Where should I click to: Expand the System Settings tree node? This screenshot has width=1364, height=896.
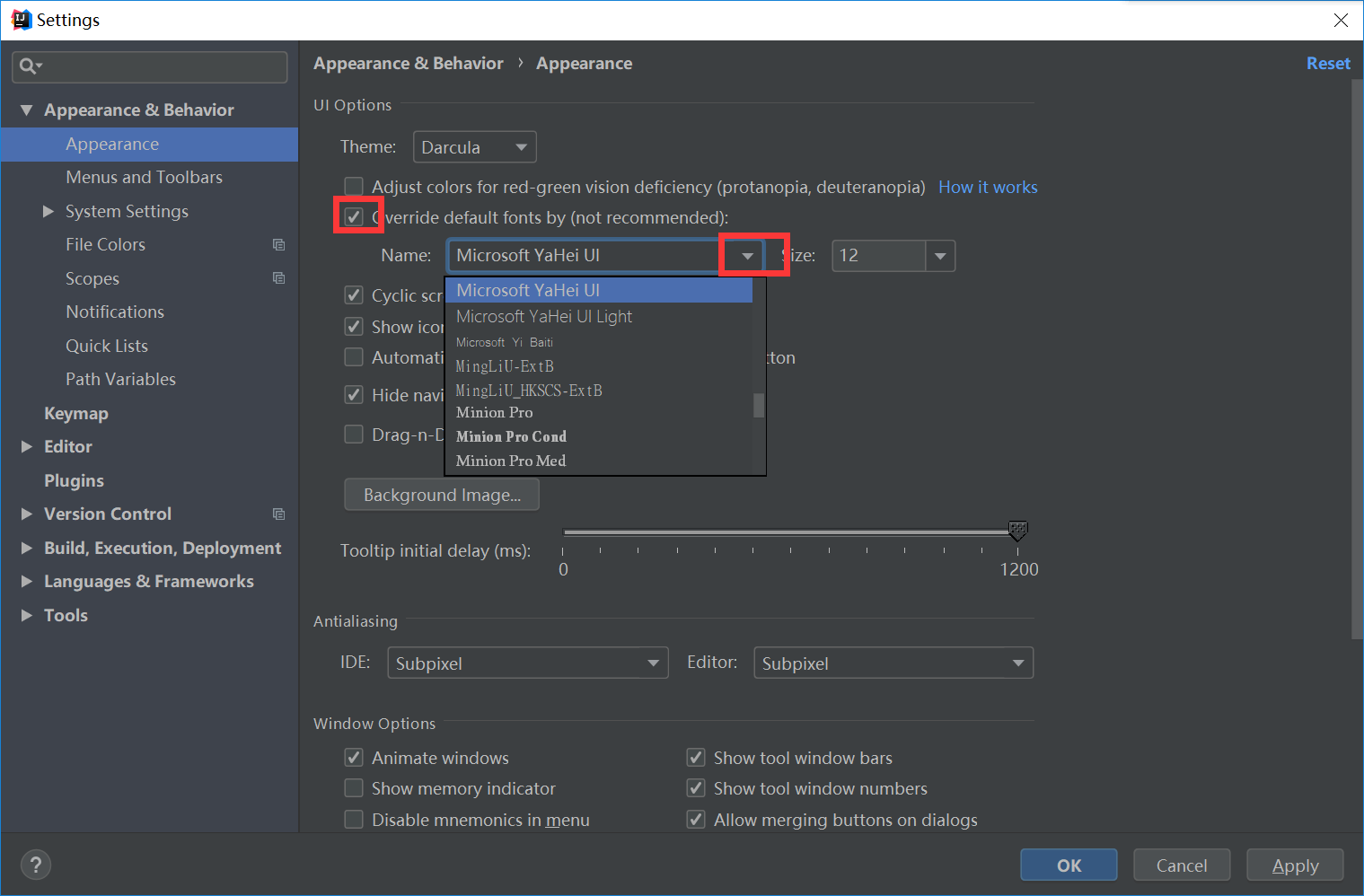point(48,211)
